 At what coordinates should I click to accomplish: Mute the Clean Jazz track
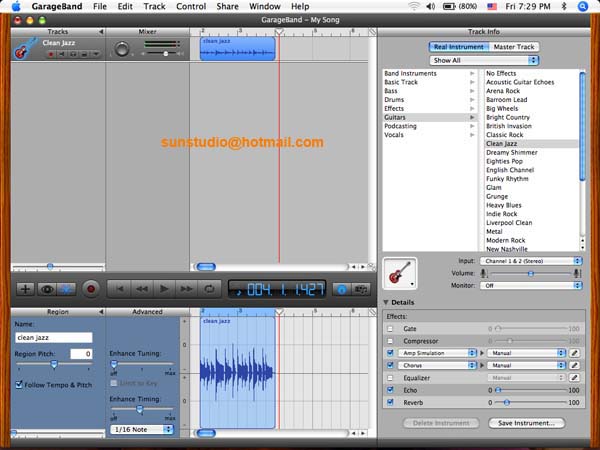click(61, 54)
